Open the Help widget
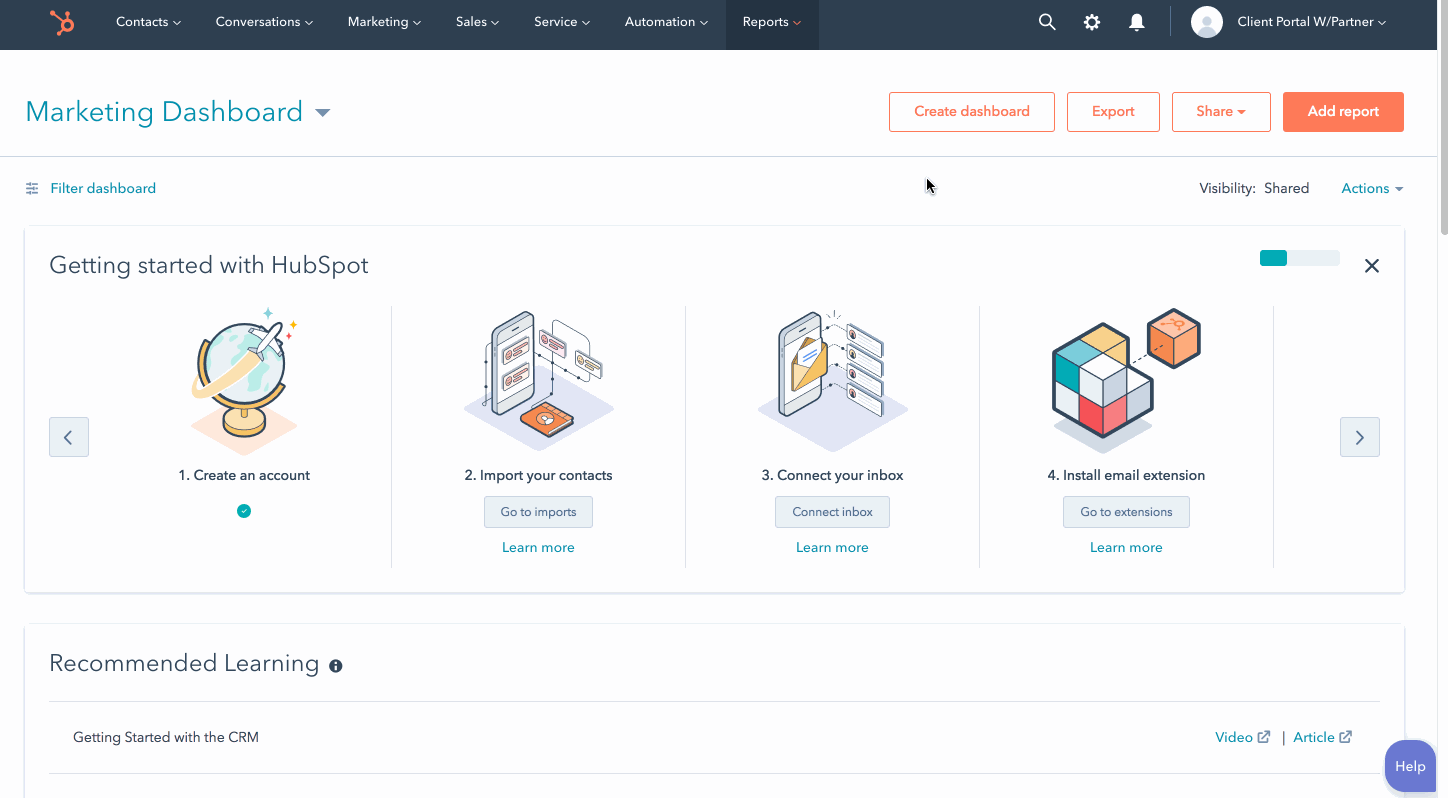This screenshot has width=1448, height=798. click(1410, 766)
